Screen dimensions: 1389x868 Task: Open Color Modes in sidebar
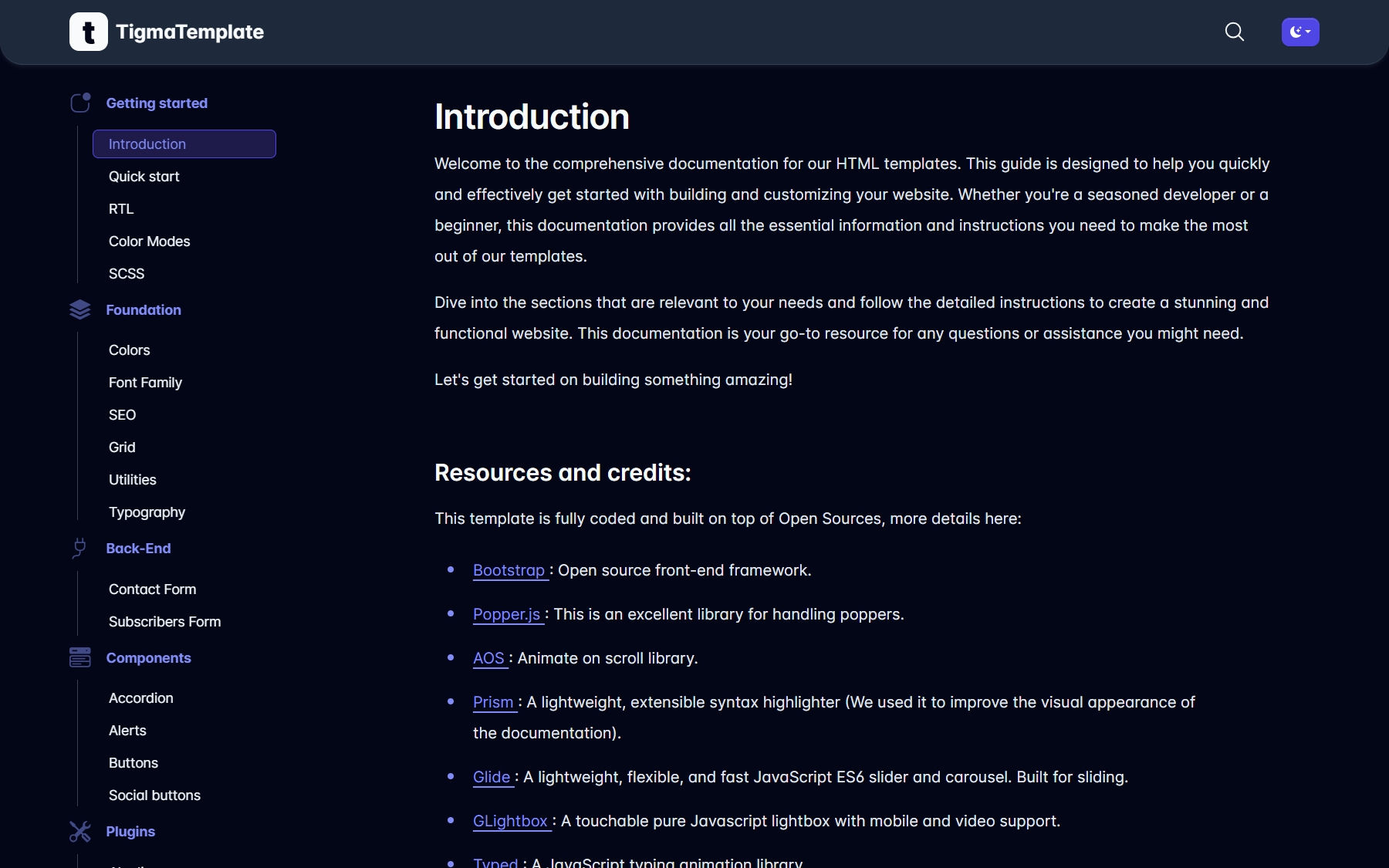(149, 241)
